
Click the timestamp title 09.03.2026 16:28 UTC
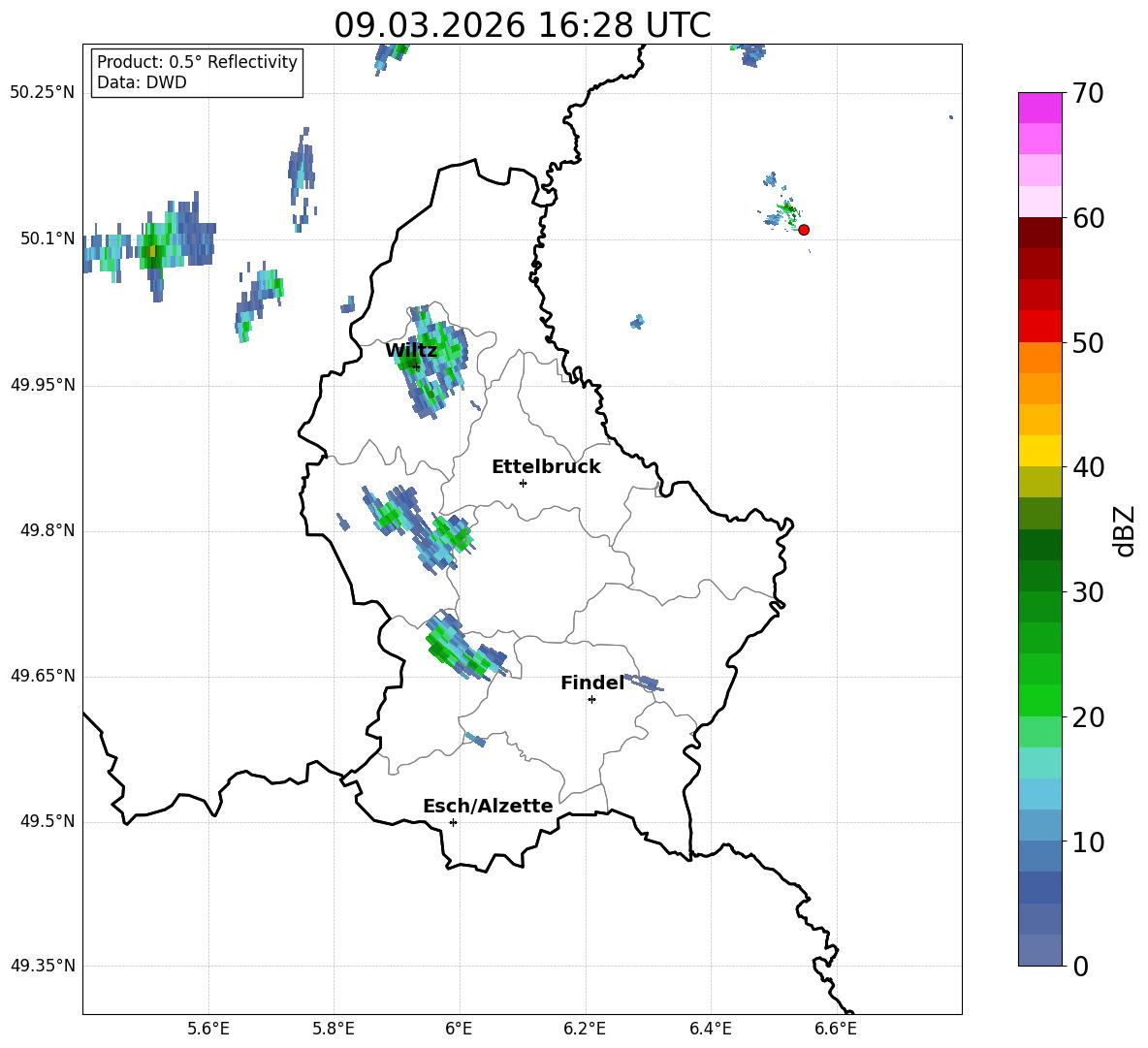(x=522, y=25)
